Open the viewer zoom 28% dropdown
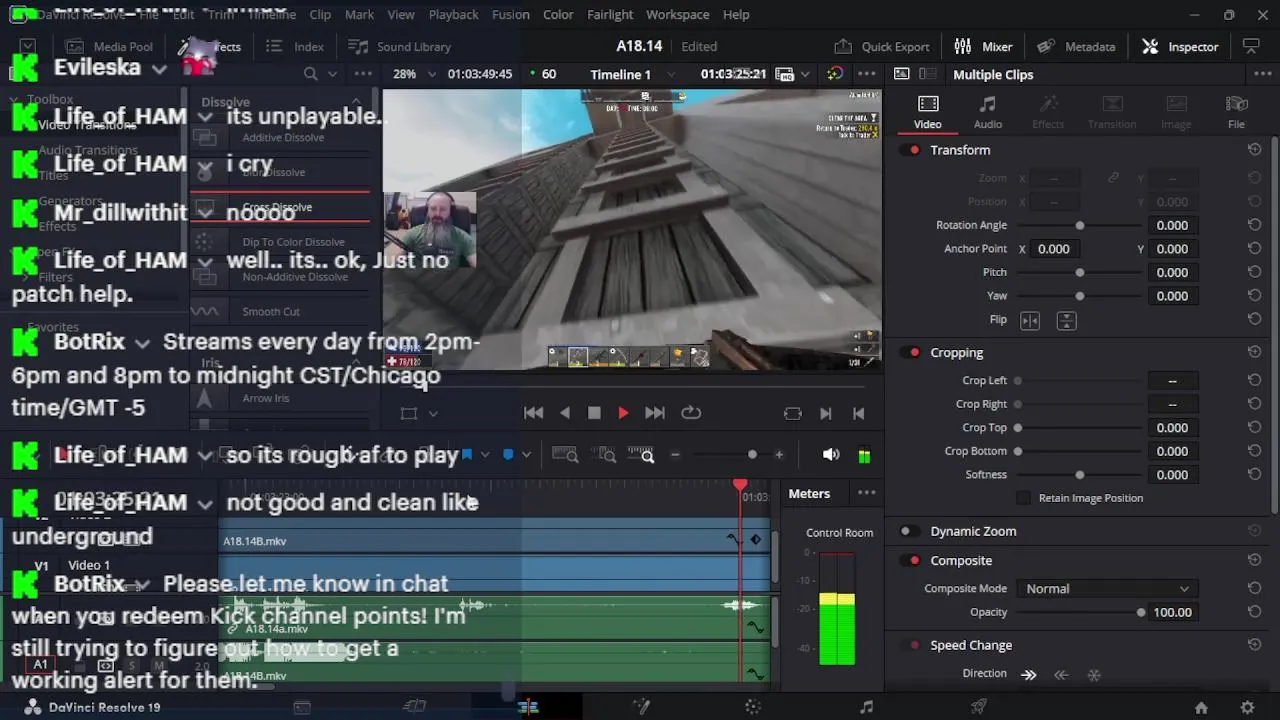 [x=432, y=74]
